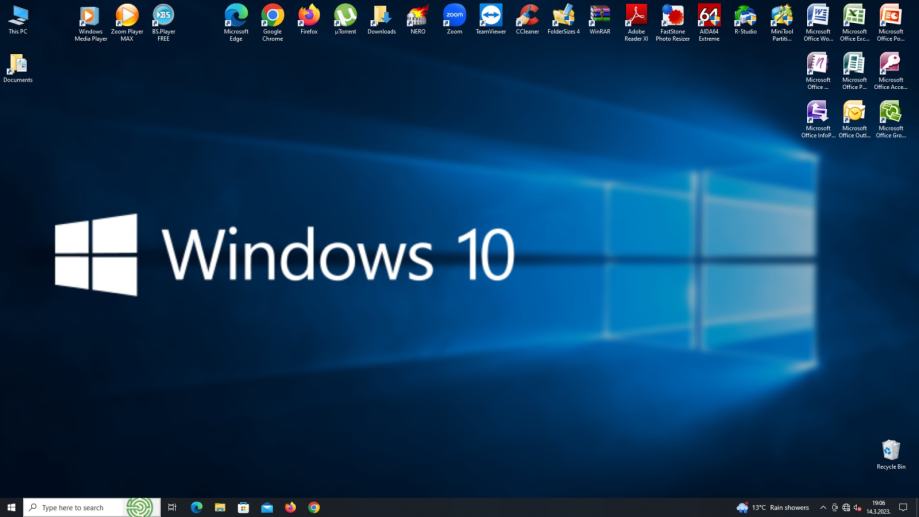Open the µTorrent desktop icon
The width and height of the screenshot is (919, 517).
pyautogui.click(x=345, y=19)
